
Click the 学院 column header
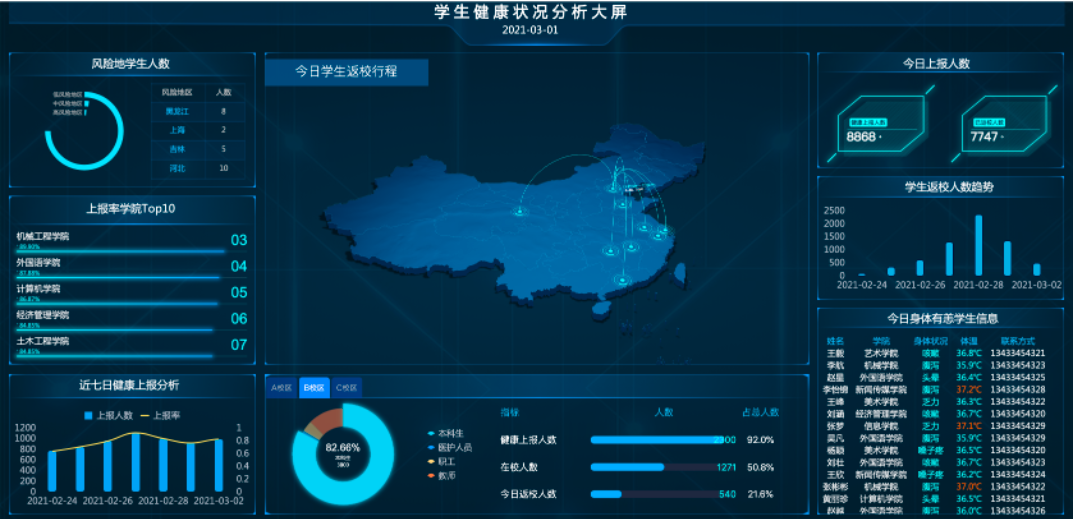pyautogui.click(x=881, y=340)
